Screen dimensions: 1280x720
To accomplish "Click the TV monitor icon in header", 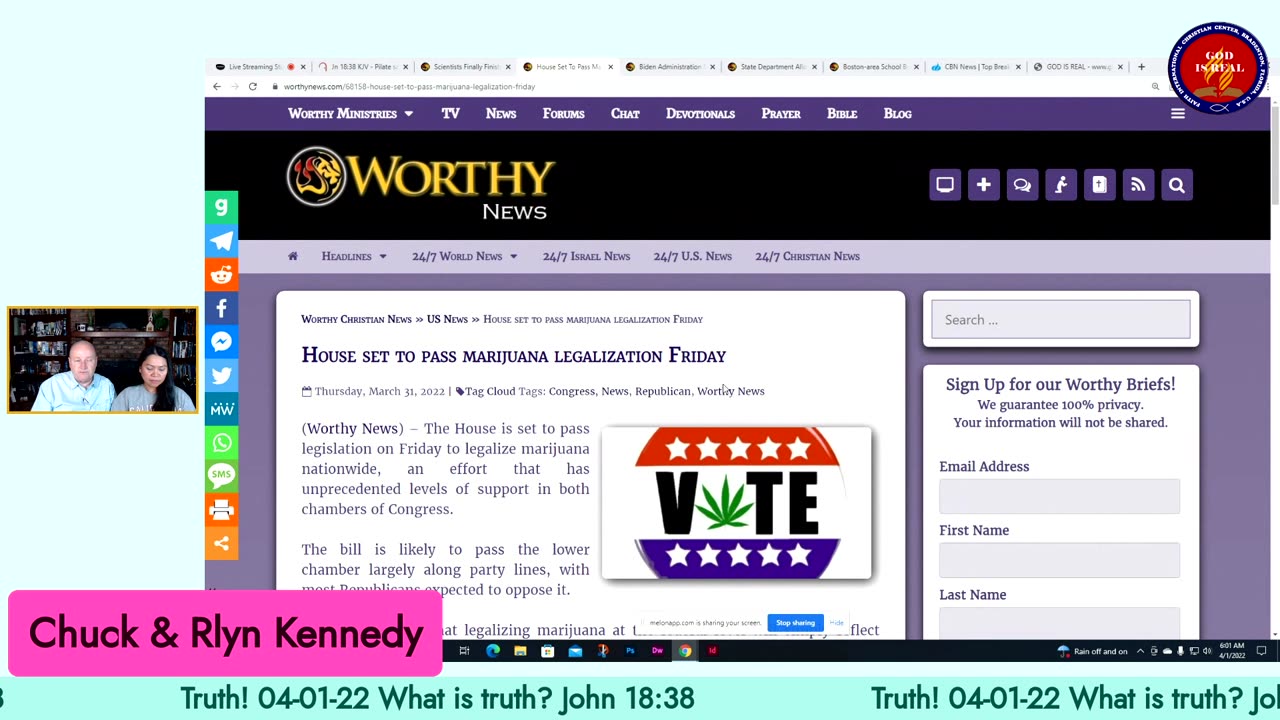I will coord(945,185).
